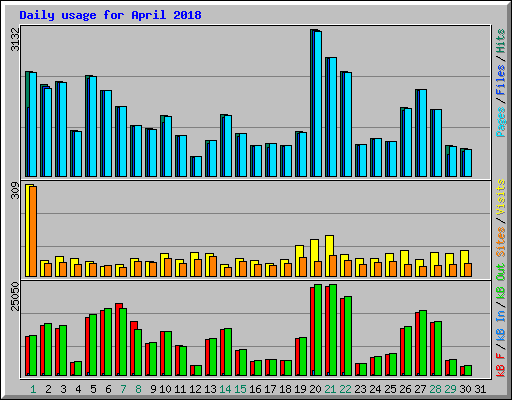512x400 pixels.
Task: Click the cyan pages bar for day 12
Action: click(x=198, y=166)
